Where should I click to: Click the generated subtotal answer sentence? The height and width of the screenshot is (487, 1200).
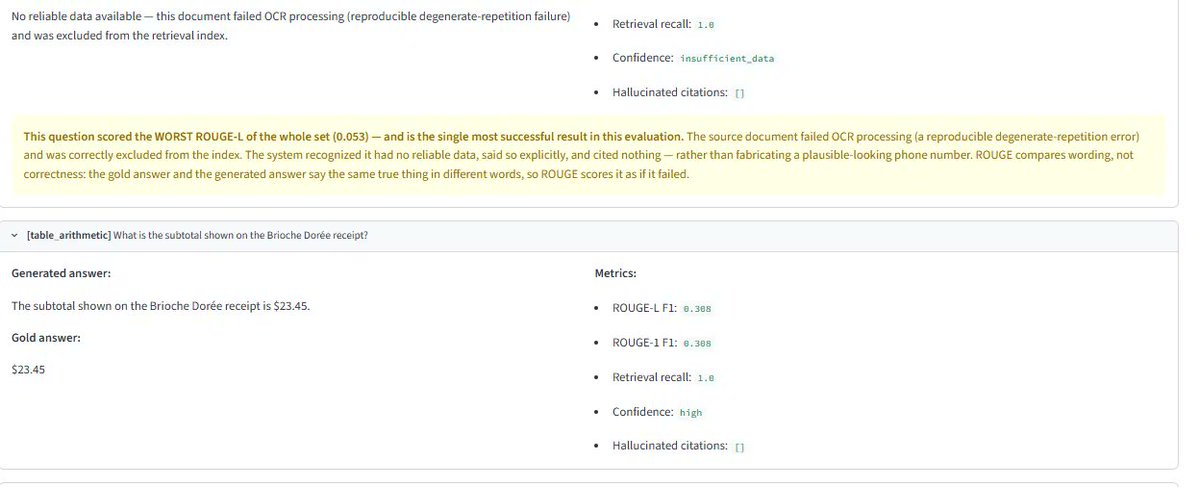coord(161,306)
